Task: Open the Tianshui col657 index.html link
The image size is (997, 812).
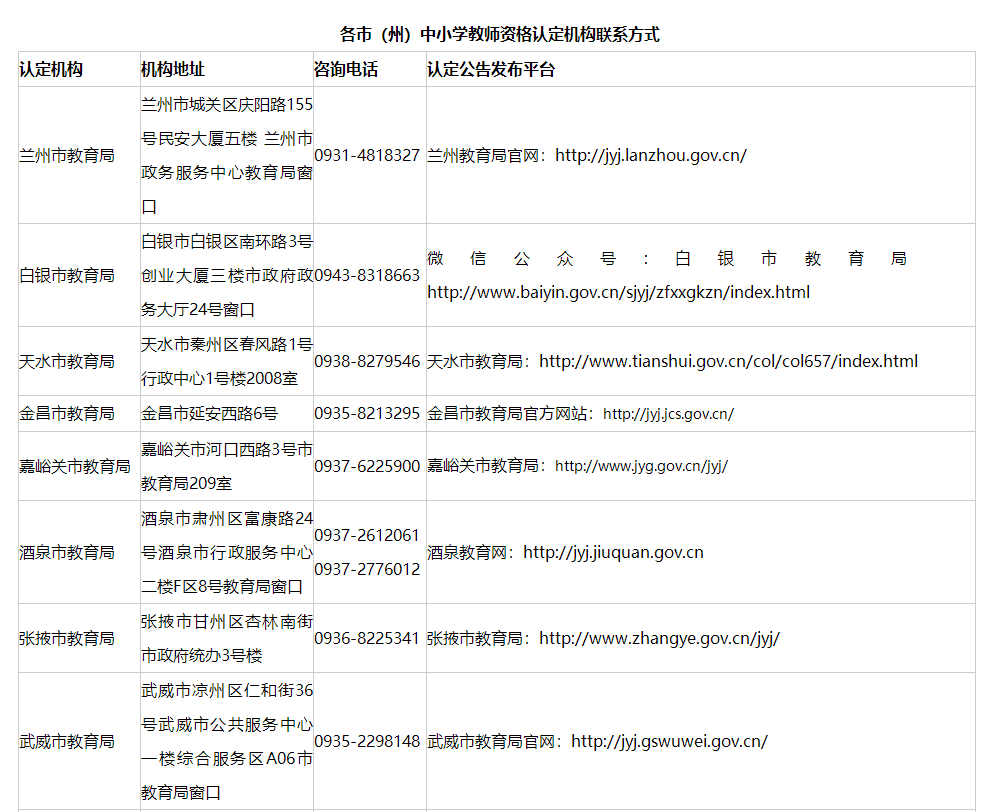Action: pos(728,361)
